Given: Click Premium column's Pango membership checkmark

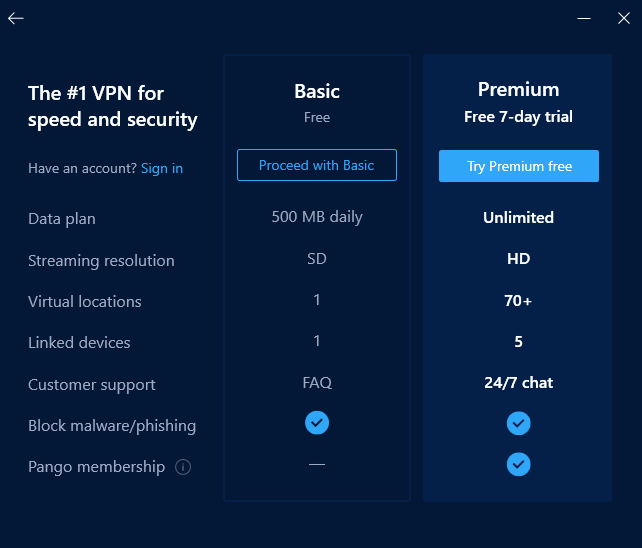Looking at the screenshot, I should [518, 465].
